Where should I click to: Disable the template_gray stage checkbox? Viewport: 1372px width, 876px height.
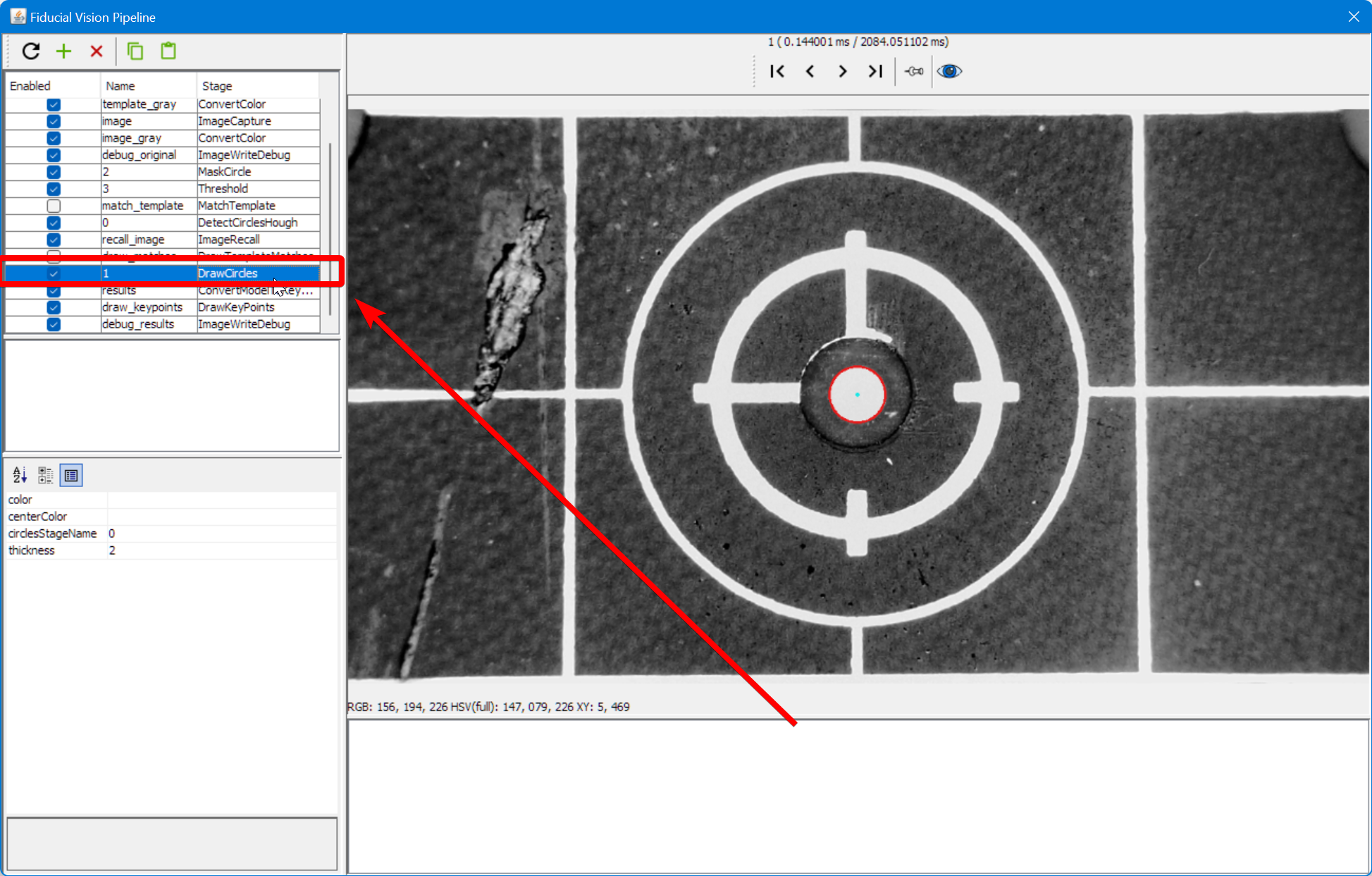(54, 104)
